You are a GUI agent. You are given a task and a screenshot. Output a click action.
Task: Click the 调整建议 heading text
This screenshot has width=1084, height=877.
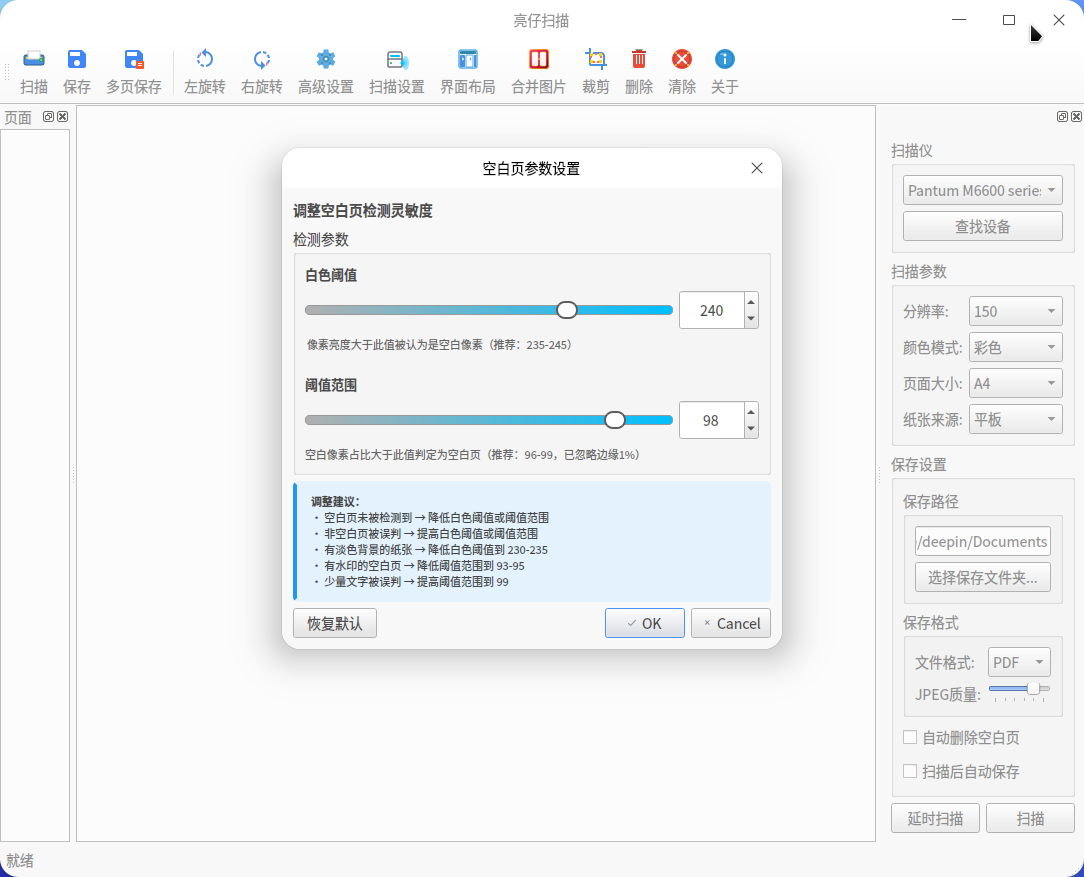[335, 502]
